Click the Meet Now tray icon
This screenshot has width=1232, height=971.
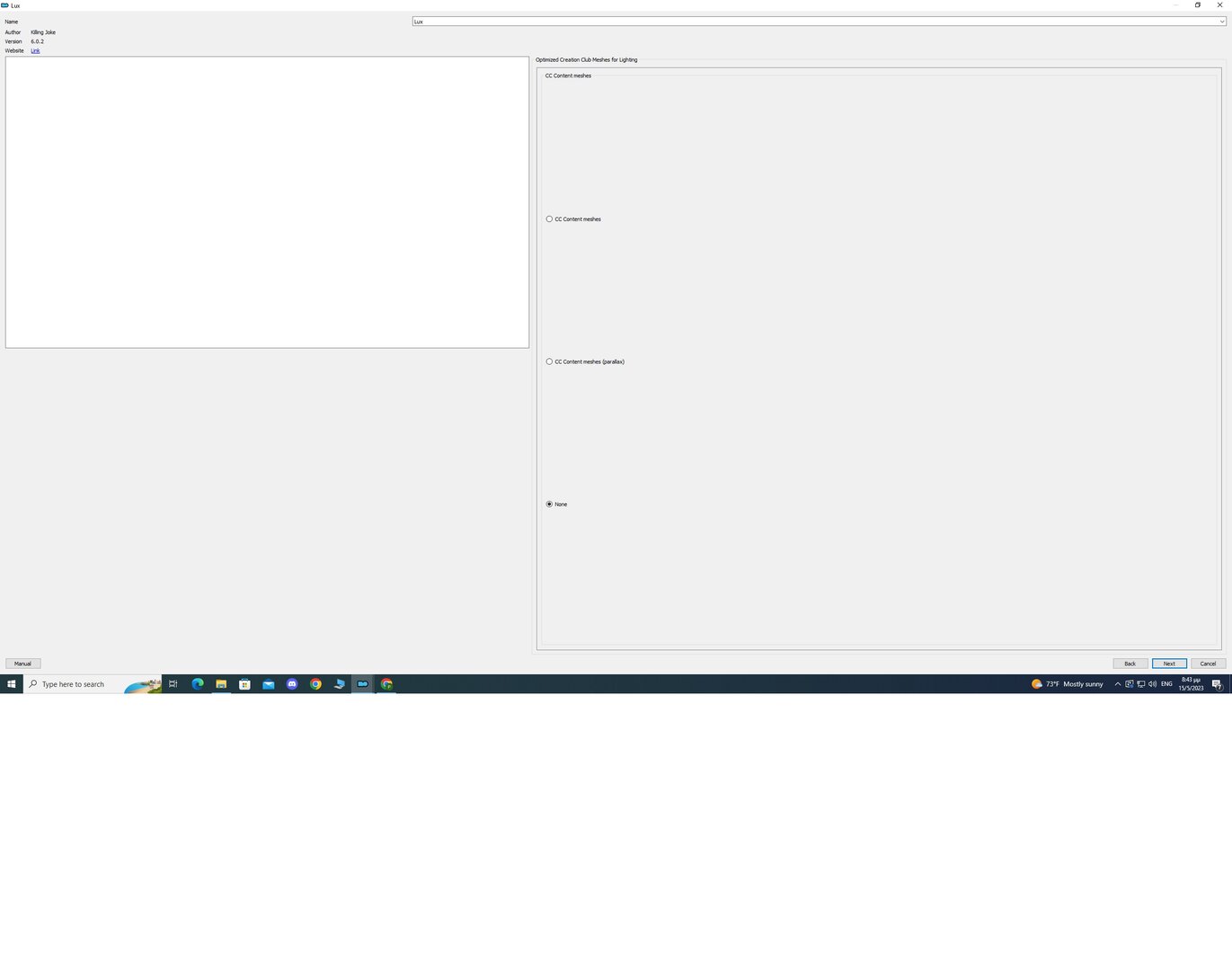coord(1130,684)
